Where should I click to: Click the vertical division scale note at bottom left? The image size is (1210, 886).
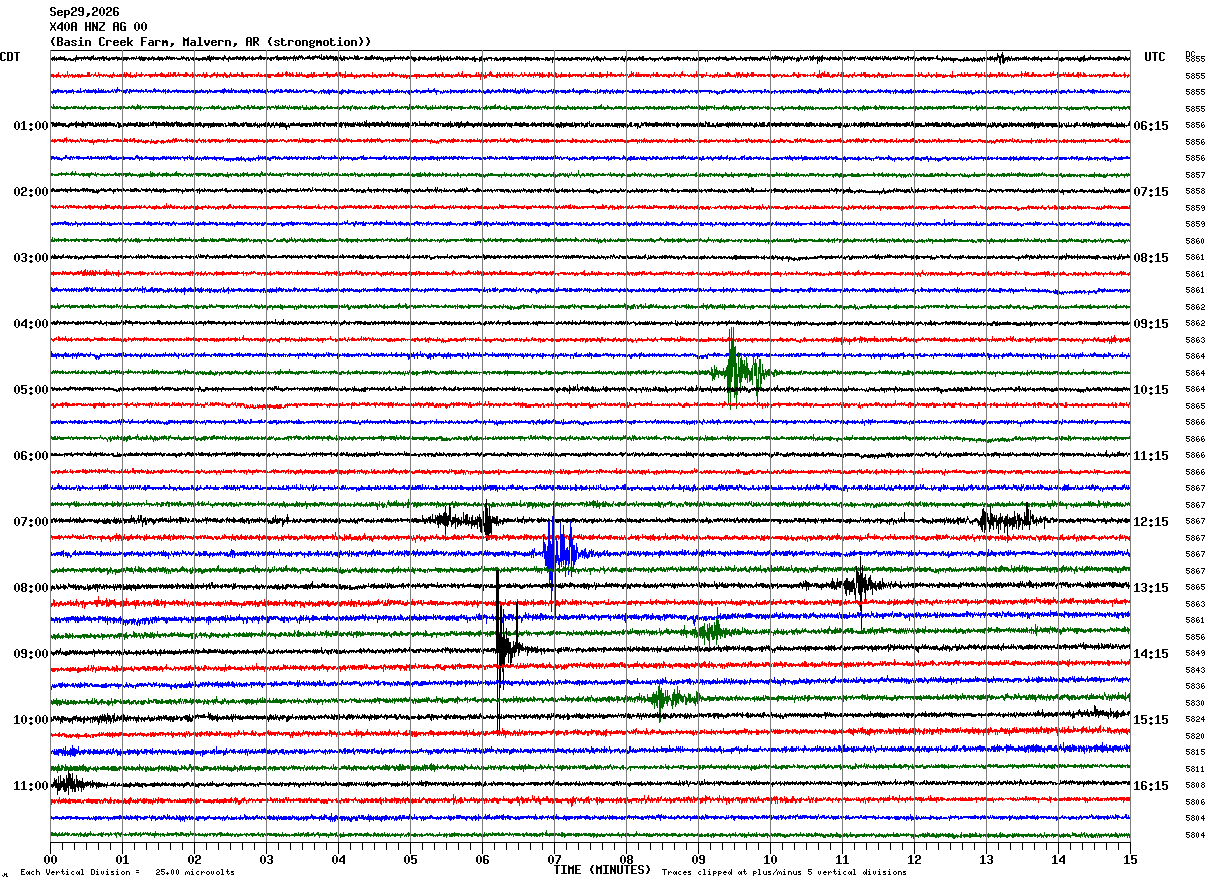pos(127,872)
